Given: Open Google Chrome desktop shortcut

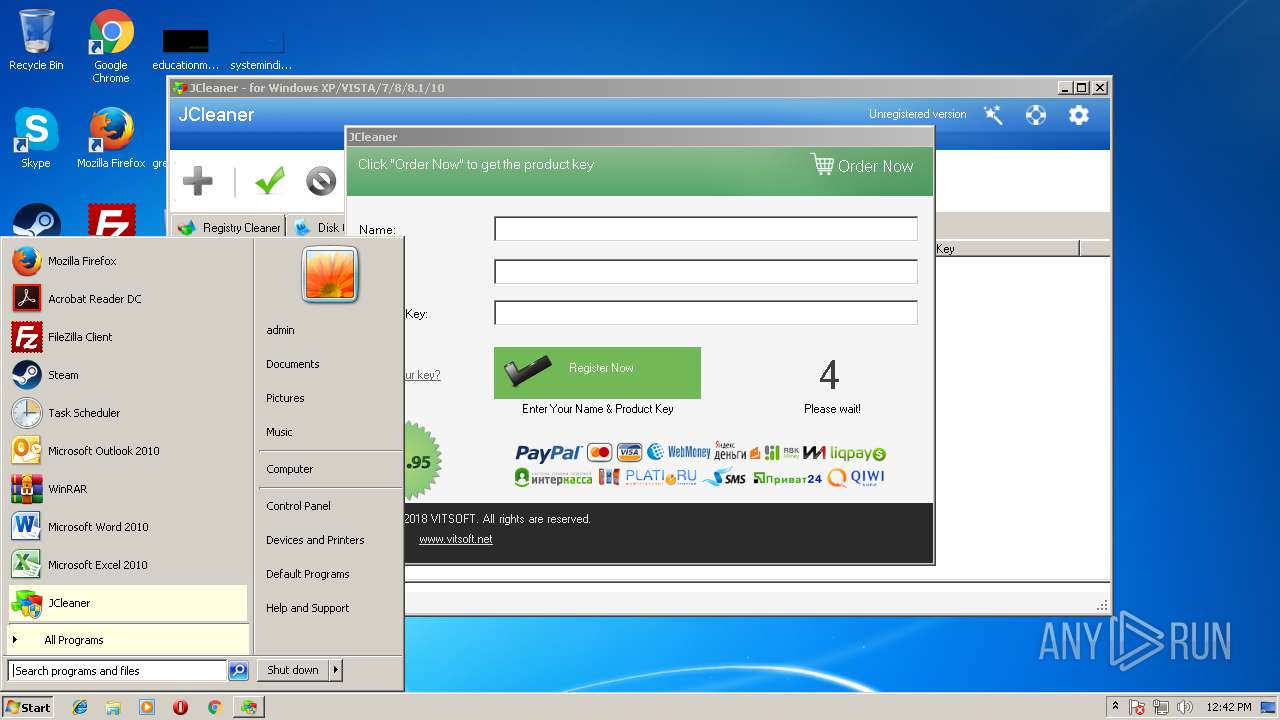Looking at the screenshot, I should click(x=111, y=46).
